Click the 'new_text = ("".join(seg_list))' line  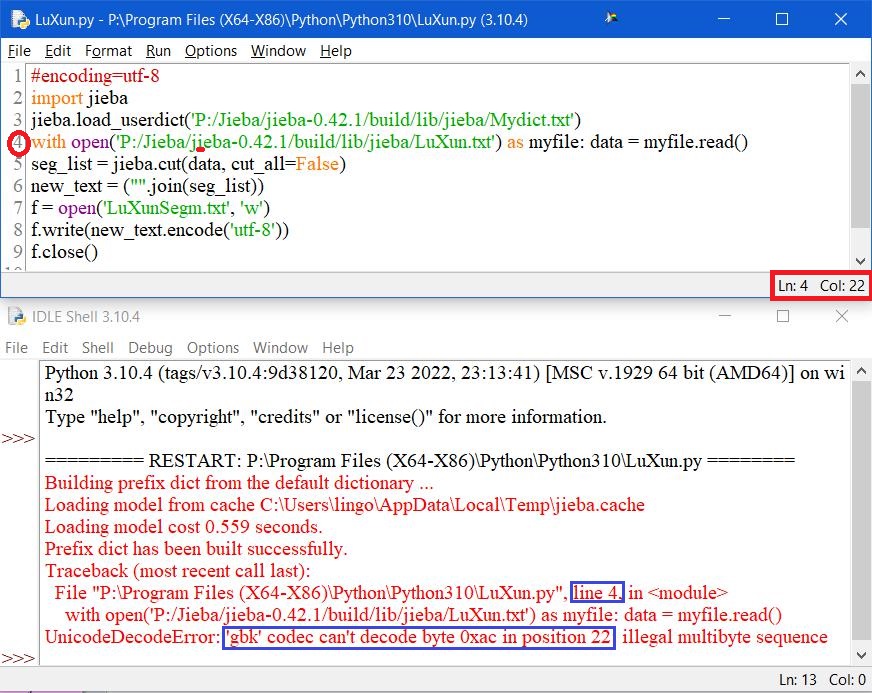[x=147, y=186]
